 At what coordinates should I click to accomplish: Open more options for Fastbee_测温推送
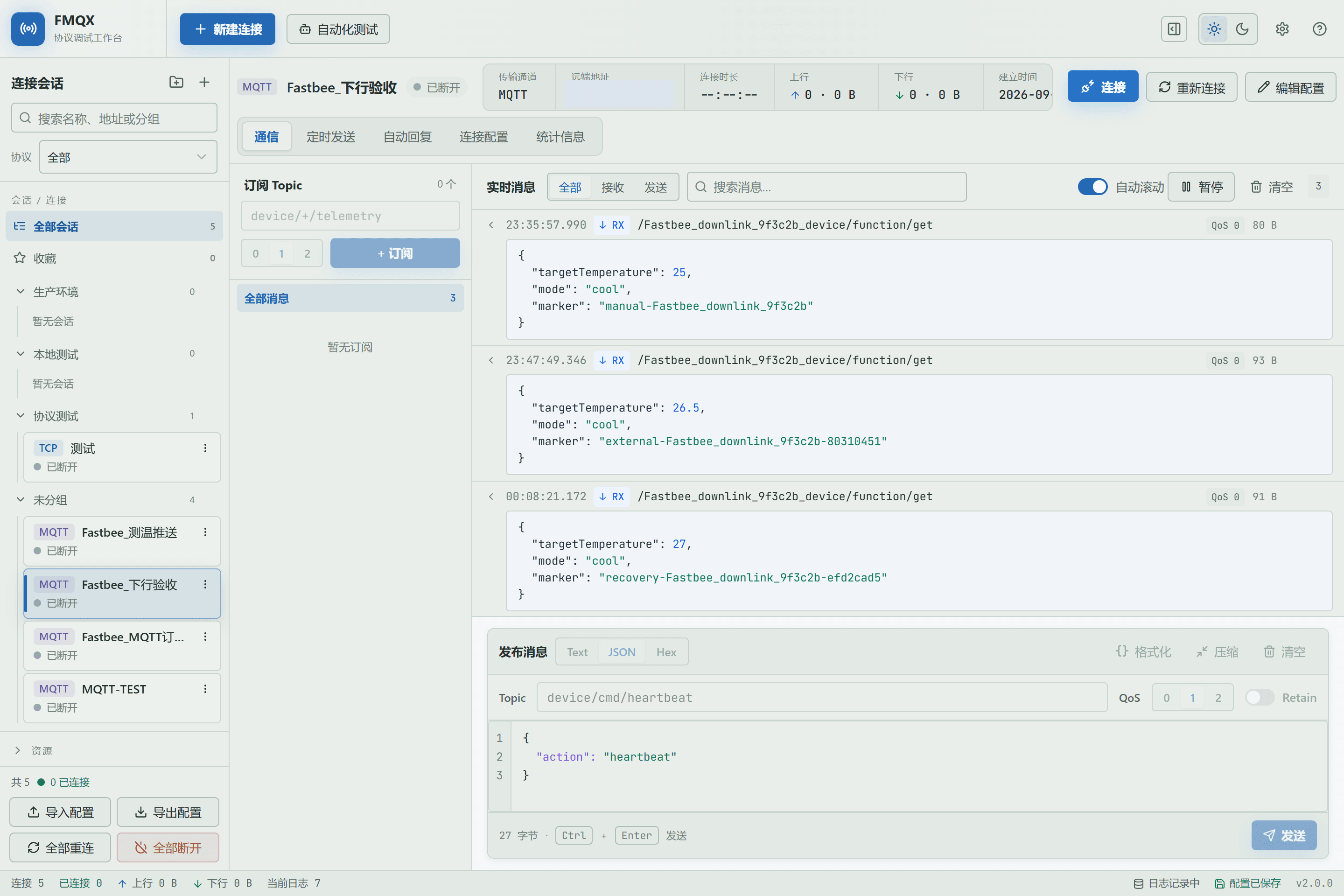tap(205, 532)
